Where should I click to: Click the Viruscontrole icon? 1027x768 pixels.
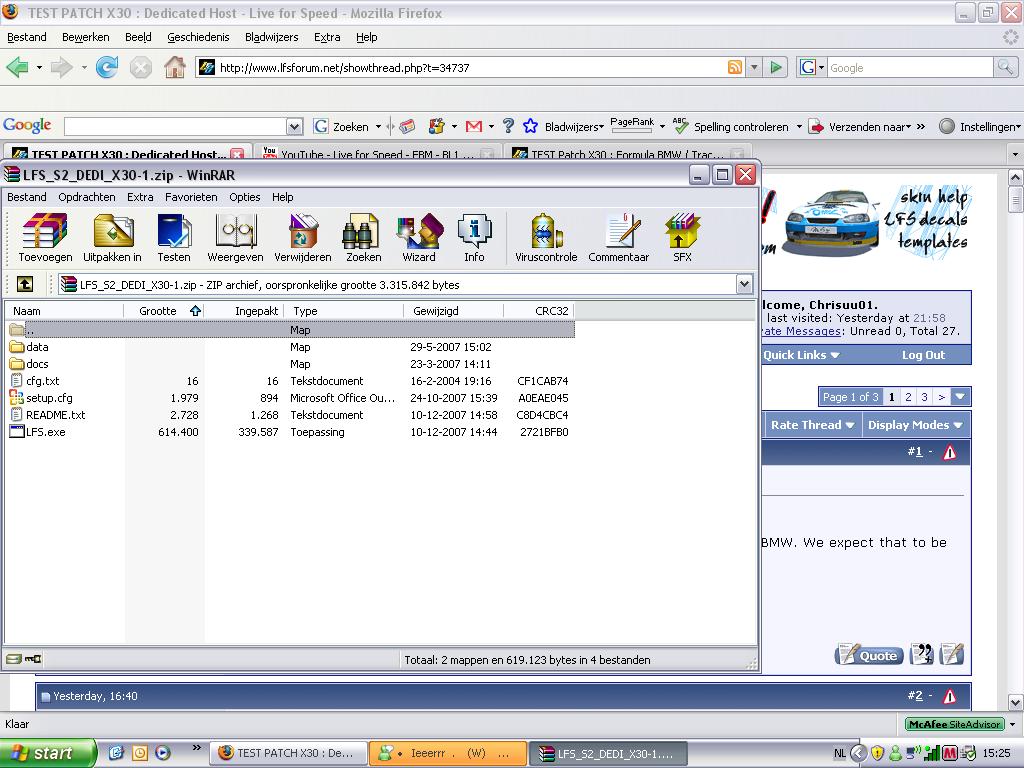click(546, 238)
